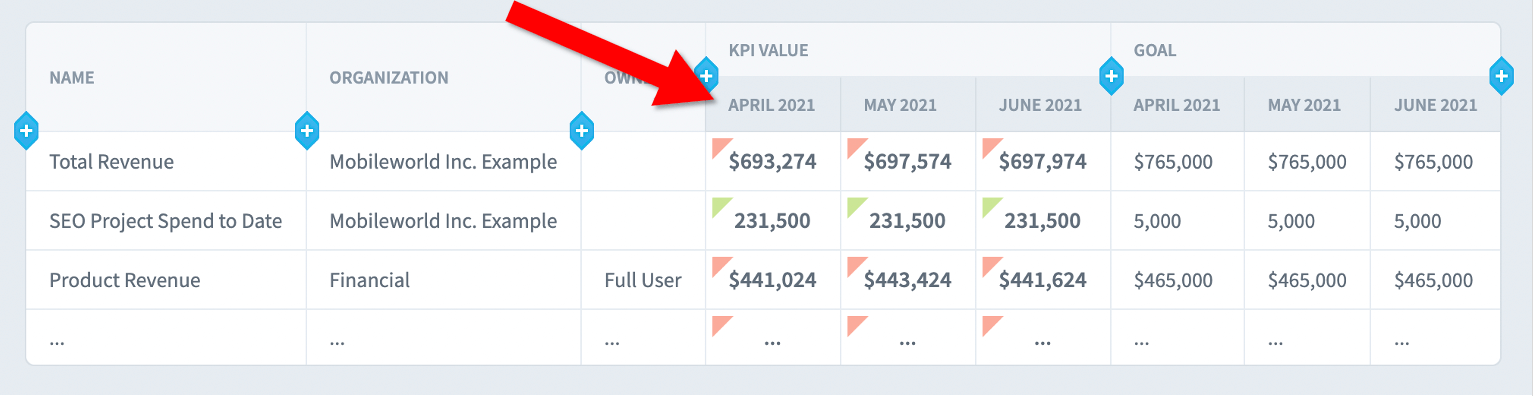The image size is (1533, 396).
Task: Select the $697,974 June KPI value cell
Action: tap(1043, 162)
